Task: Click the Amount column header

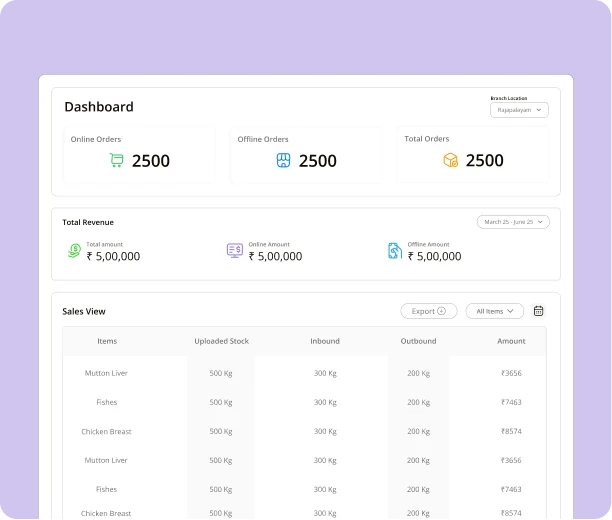Action: 511,341
